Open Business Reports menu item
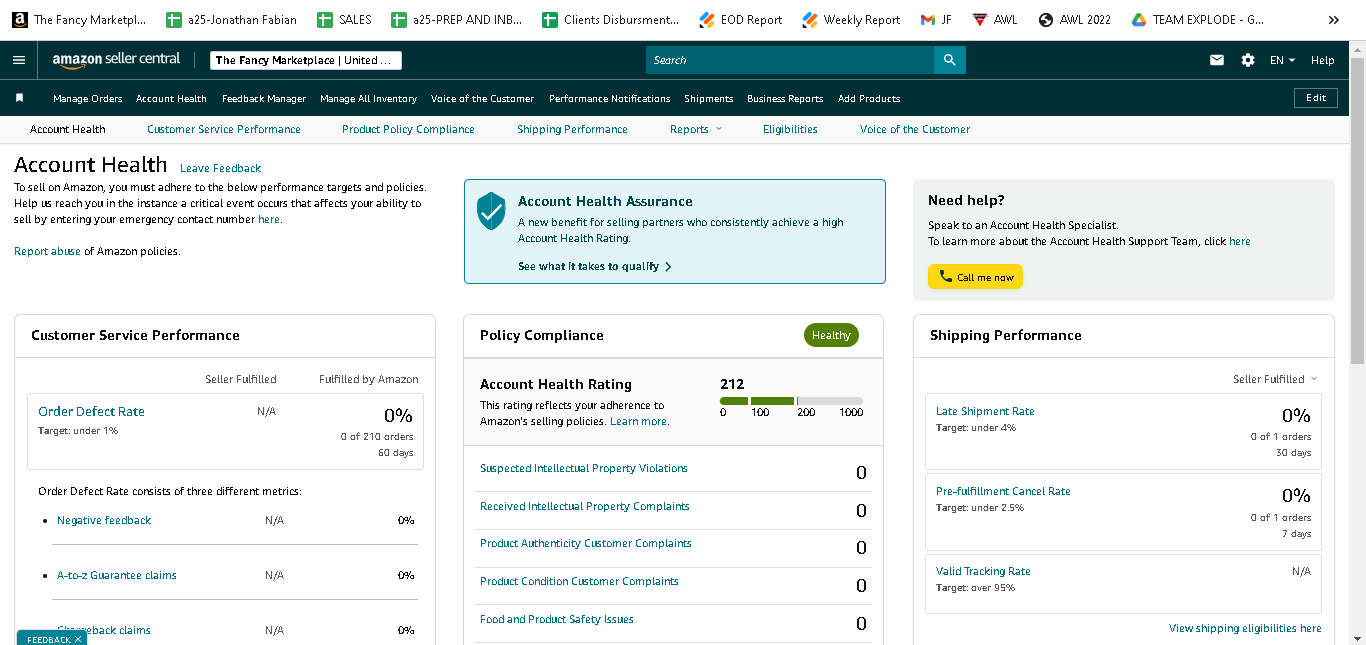The image size is (1366, 645). [x=785, y=98]
